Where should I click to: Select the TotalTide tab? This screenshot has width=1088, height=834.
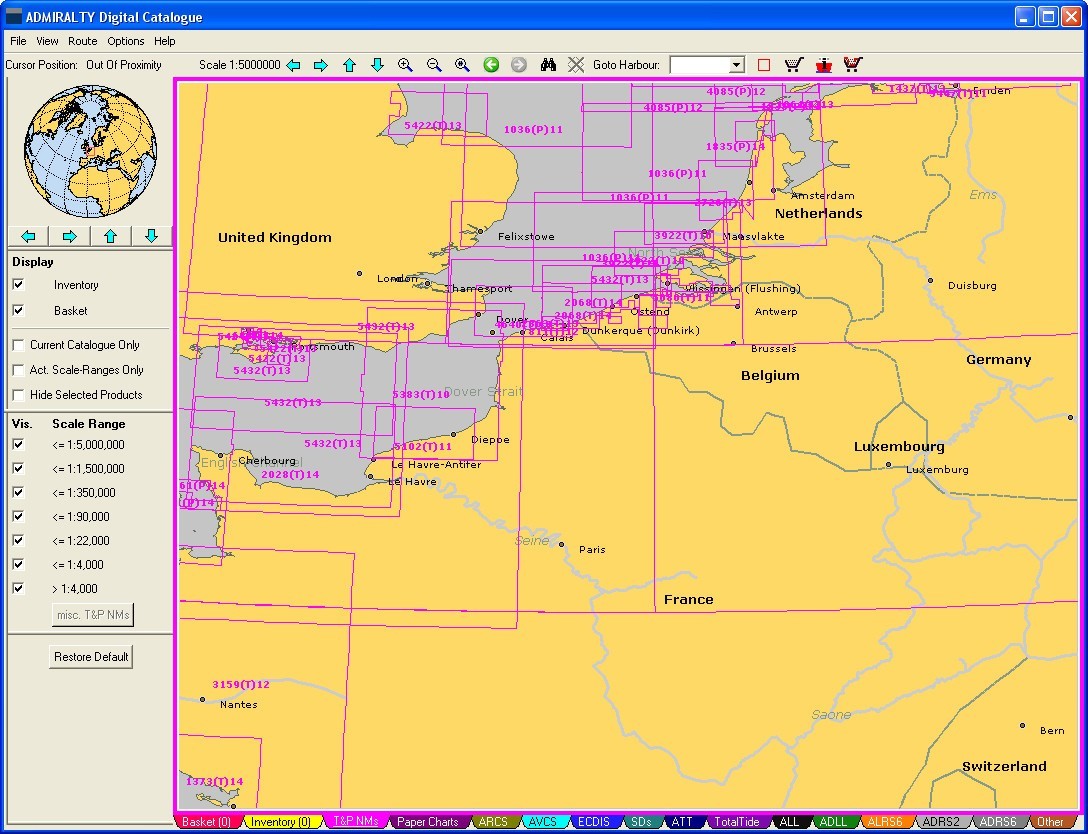pyautogui.click(x=736, y=822)
